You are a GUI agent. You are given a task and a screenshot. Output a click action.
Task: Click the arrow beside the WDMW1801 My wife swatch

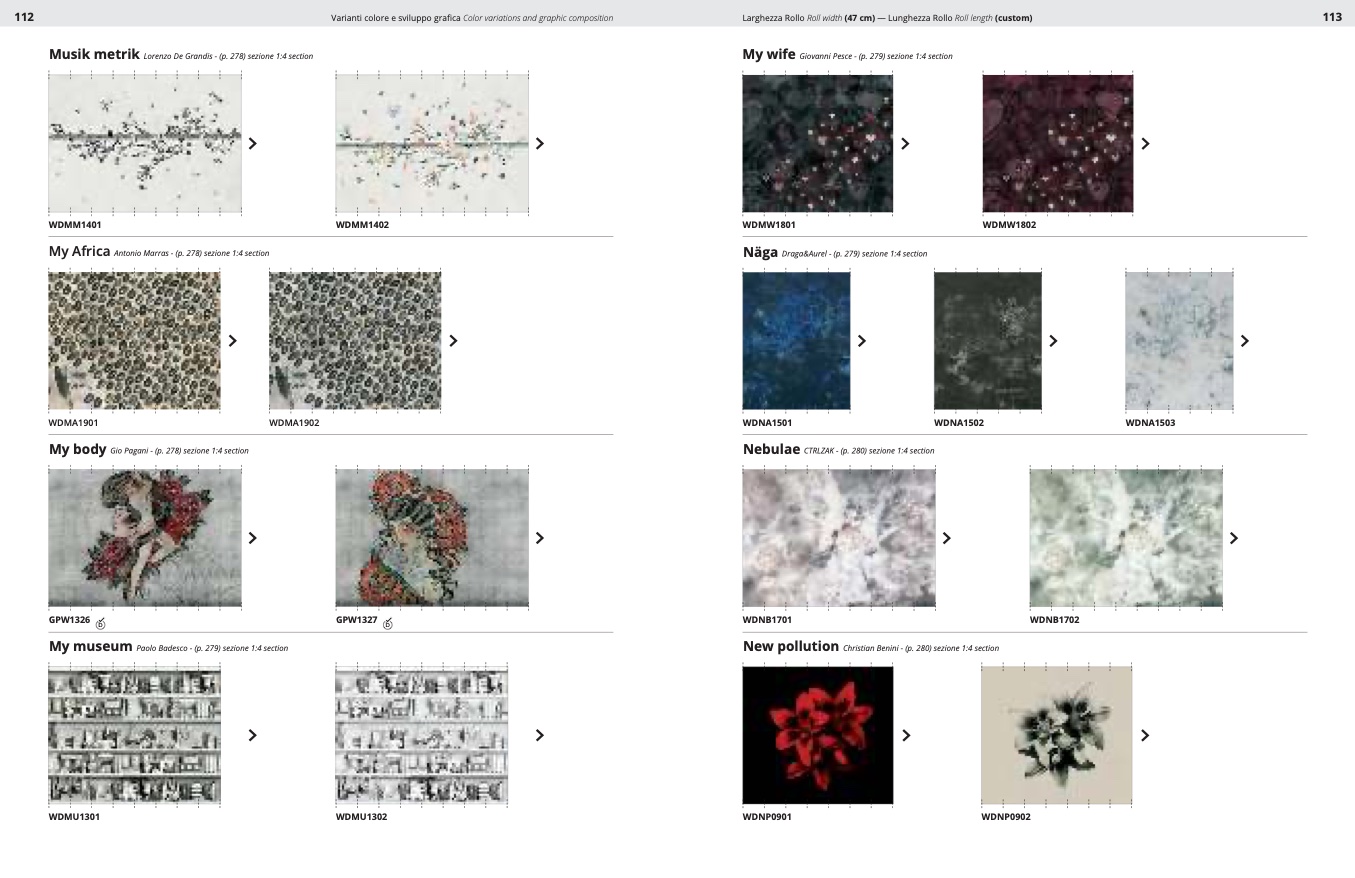click(905, 143)
